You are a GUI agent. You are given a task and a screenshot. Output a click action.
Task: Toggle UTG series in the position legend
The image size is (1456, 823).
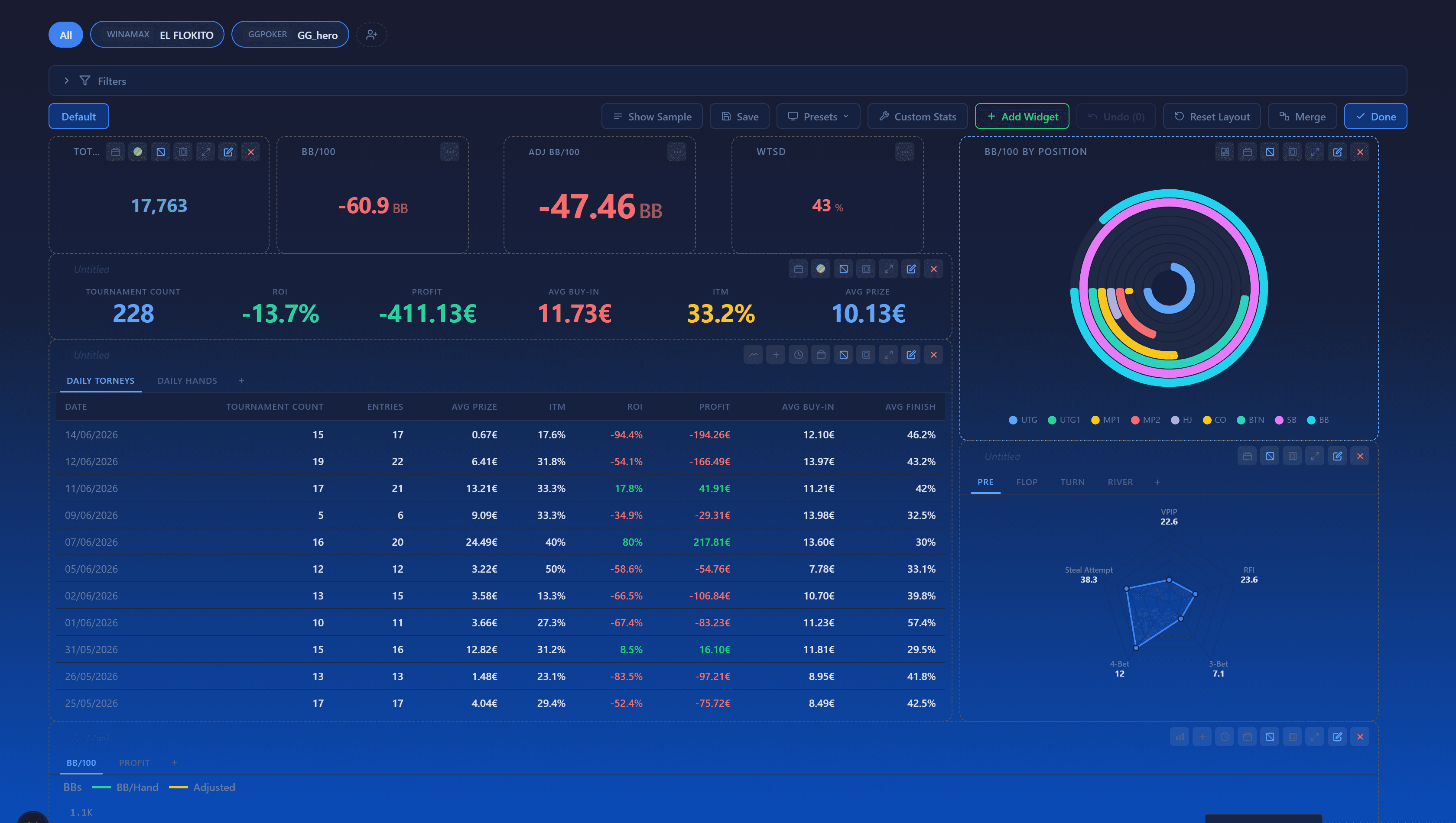(x=1023, y=420)
